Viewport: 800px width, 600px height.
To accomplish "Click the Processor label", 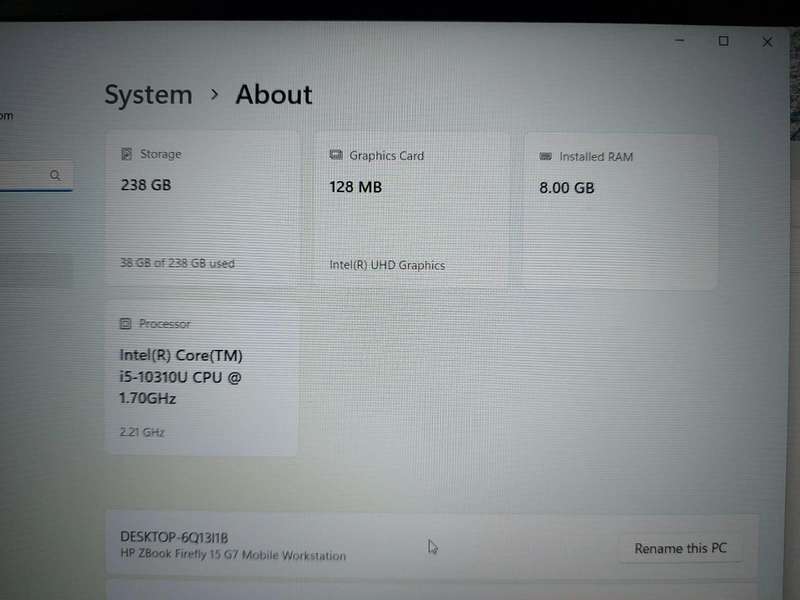I will [165, 324].
